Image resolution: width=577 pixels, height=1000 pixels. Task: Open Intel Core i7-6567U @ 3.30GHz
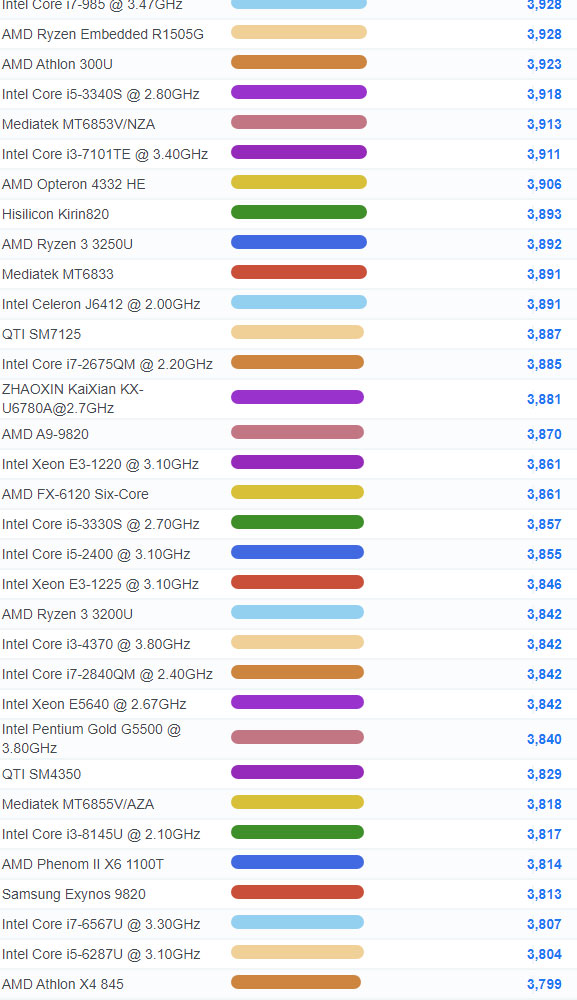tap(101, 924)
